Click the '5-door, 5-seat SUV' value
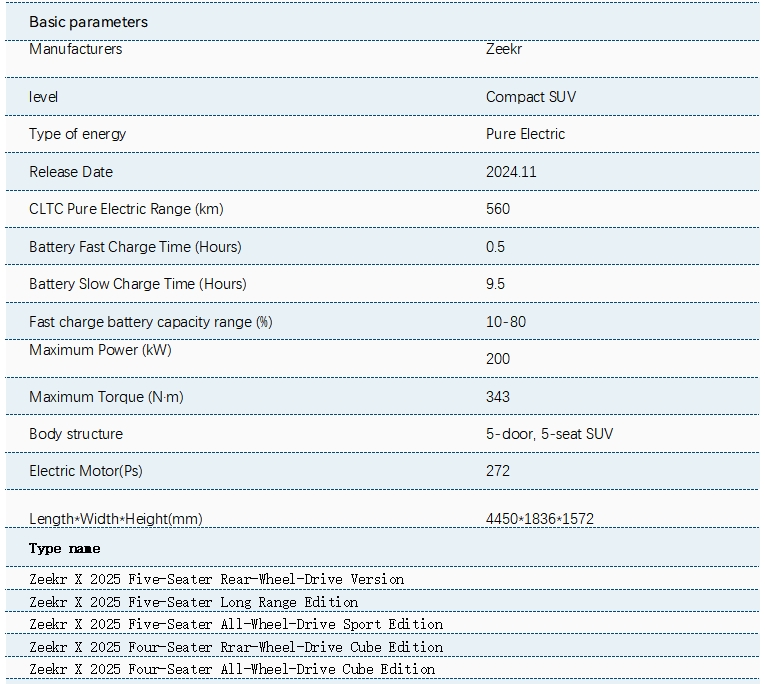Viewport: 765px width, 684px height. point(549,434)
